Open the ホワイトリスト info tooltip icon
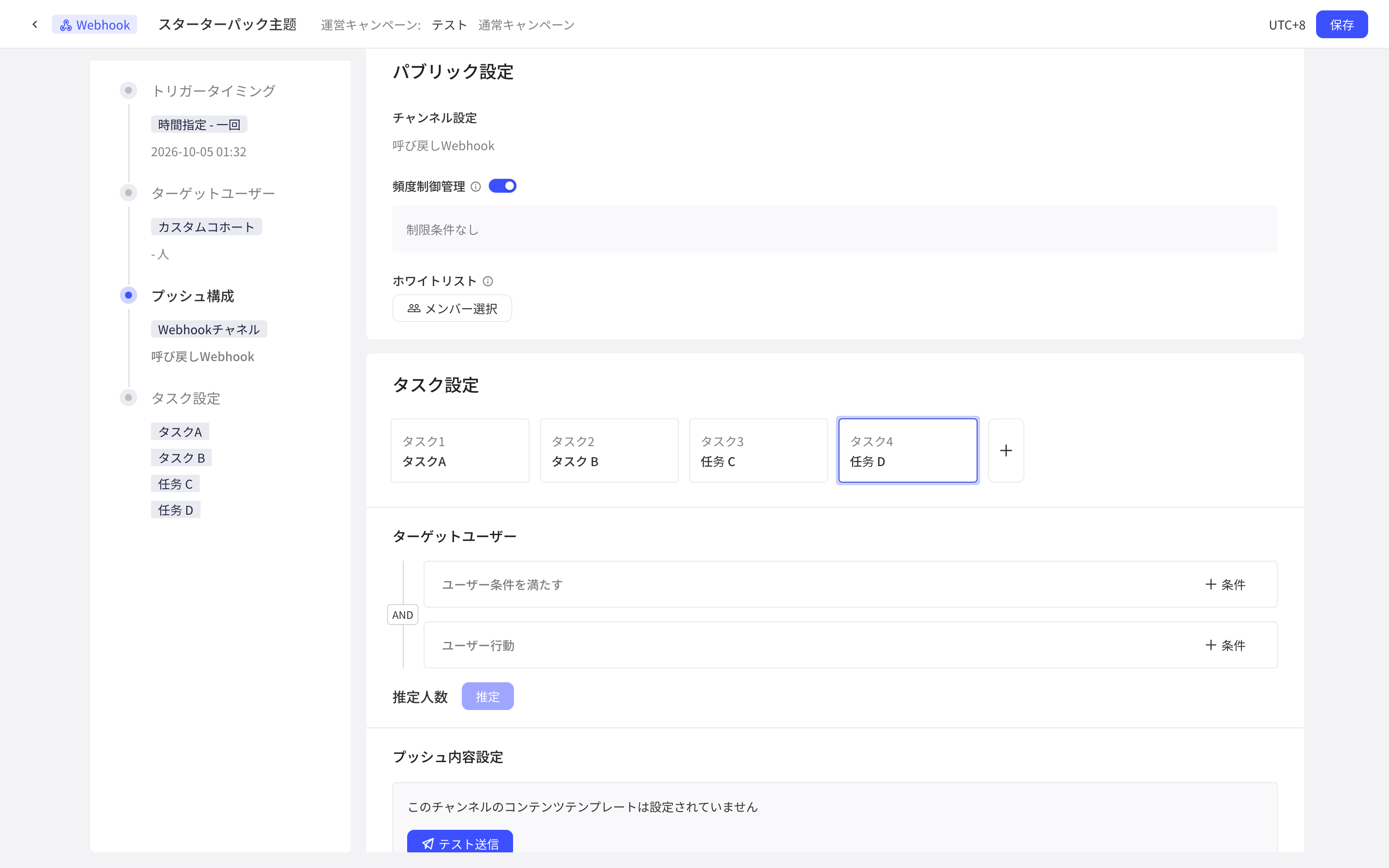 pos(488,281)
